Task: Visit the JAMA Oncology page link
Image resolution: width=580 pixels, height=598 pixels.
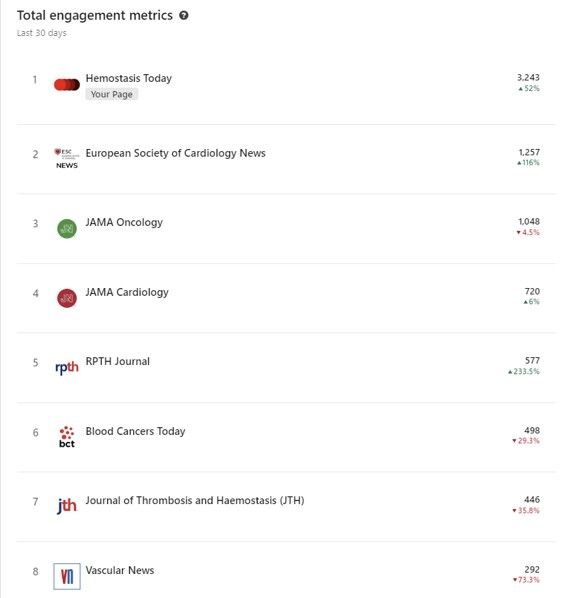Action: (124, 222)
